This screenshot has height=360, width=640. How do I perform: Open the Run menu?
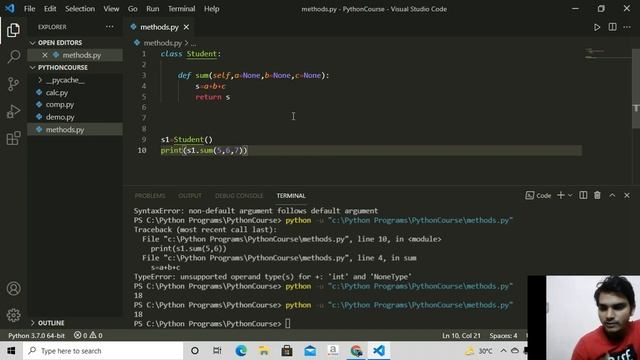(153, 9)
